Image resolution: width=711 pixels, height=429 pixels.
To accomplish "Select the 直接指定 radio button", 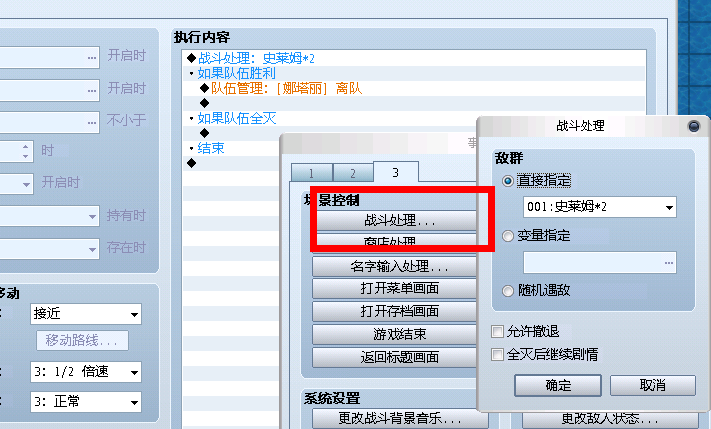I will click(508, 181).
